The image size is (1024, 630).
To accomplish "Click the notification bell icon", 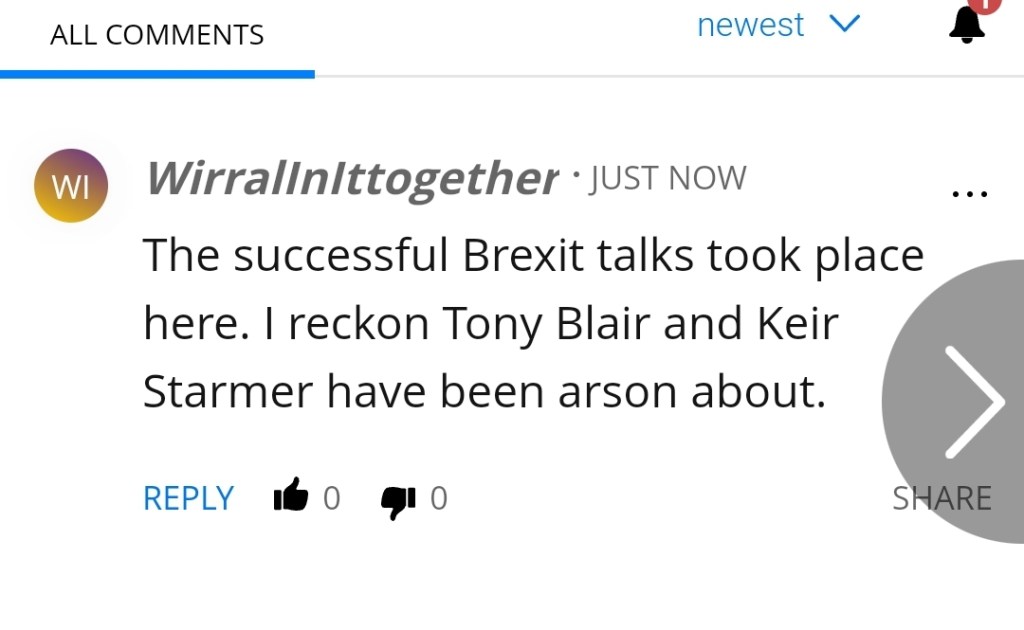I will (x=966, y=26).
